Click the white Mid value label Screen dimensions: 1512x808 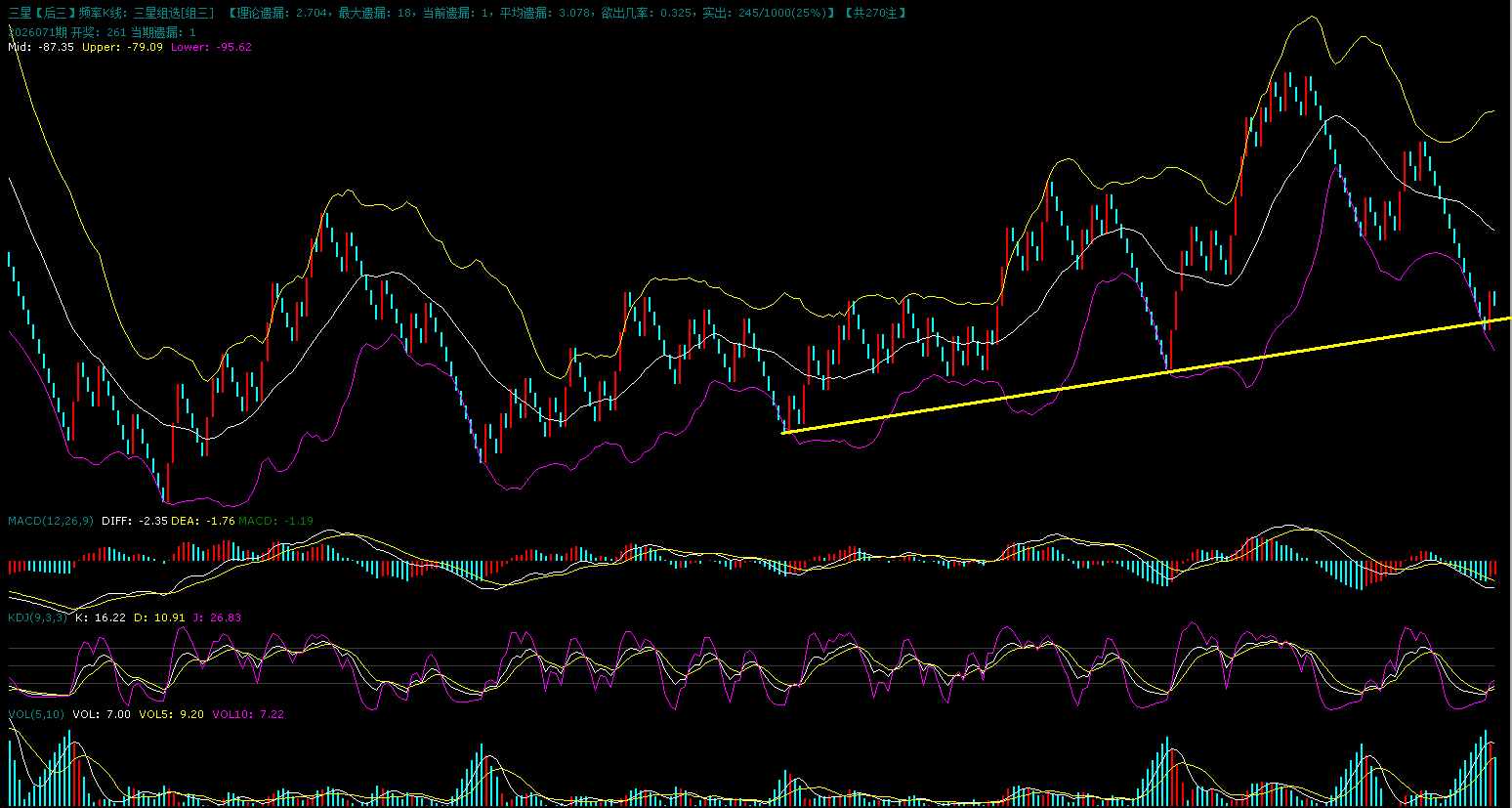tap(41, 47)
